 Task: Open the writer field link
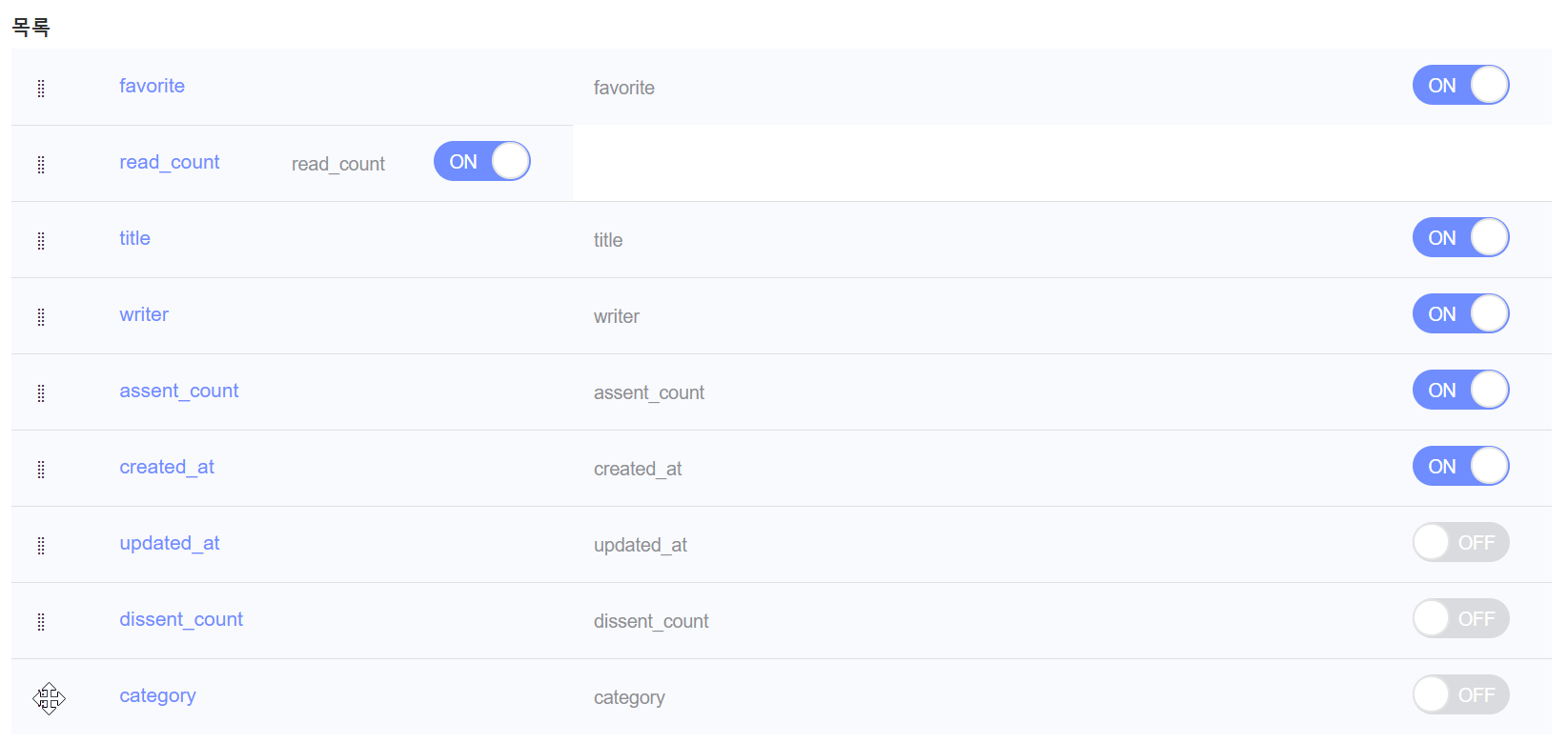point(143,314)
